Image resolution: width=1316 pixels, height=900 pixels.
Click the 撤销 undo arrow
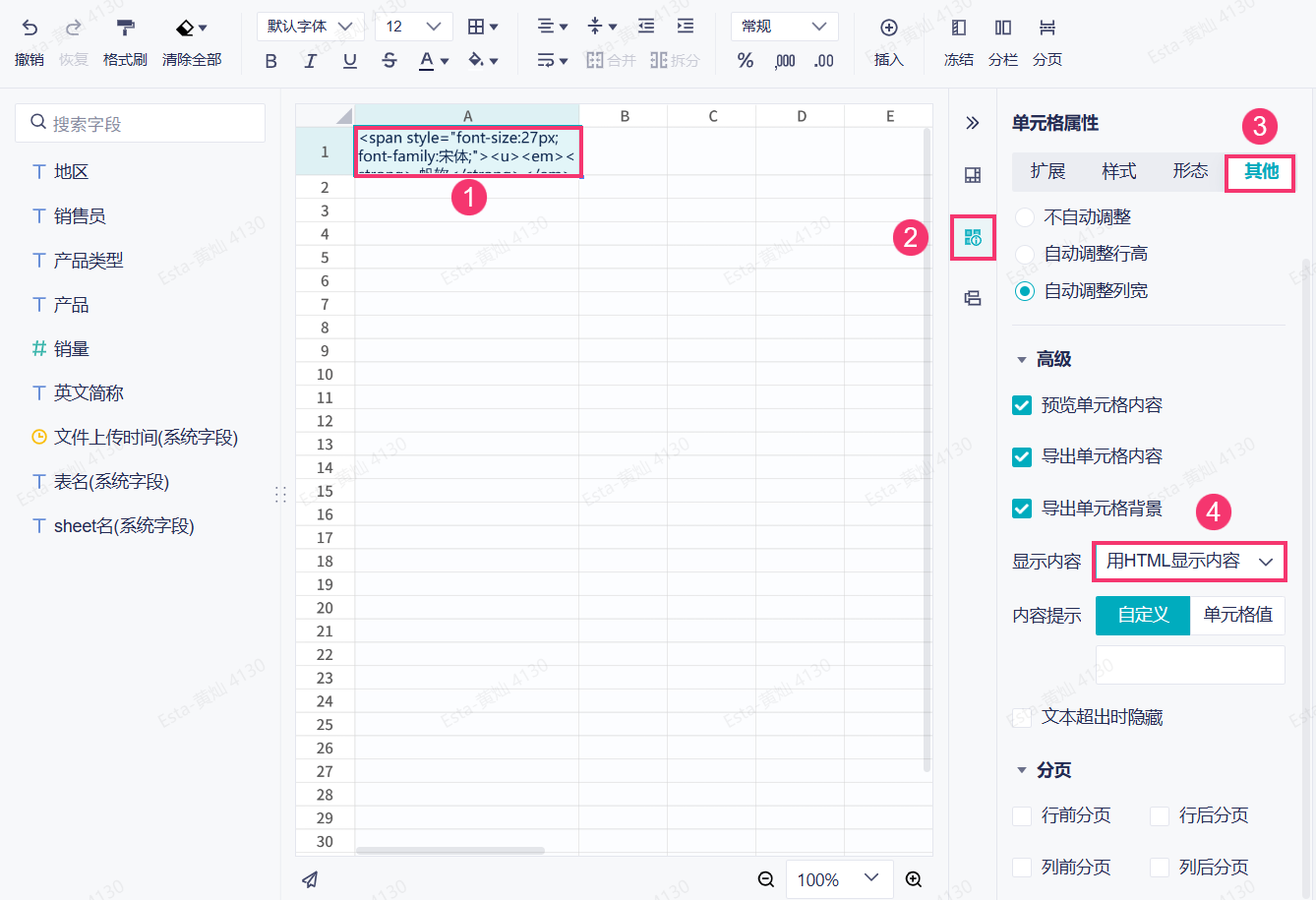(x=30, y=28)
